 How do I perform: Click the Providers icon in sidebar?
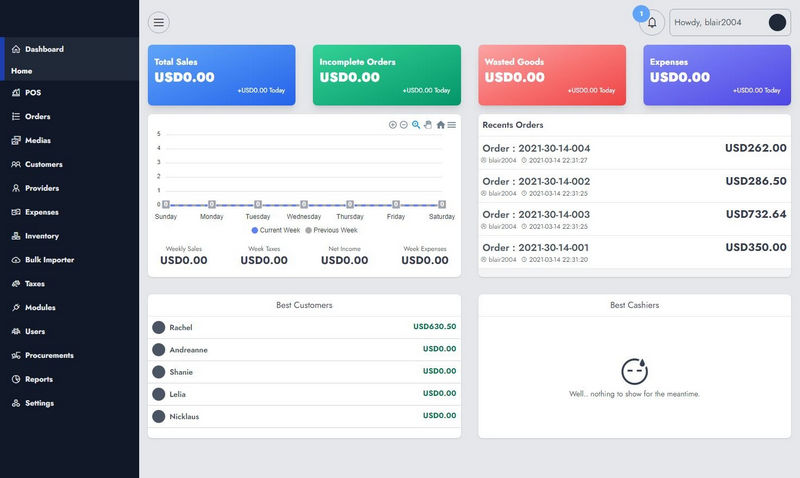click(x=16, y=188)
